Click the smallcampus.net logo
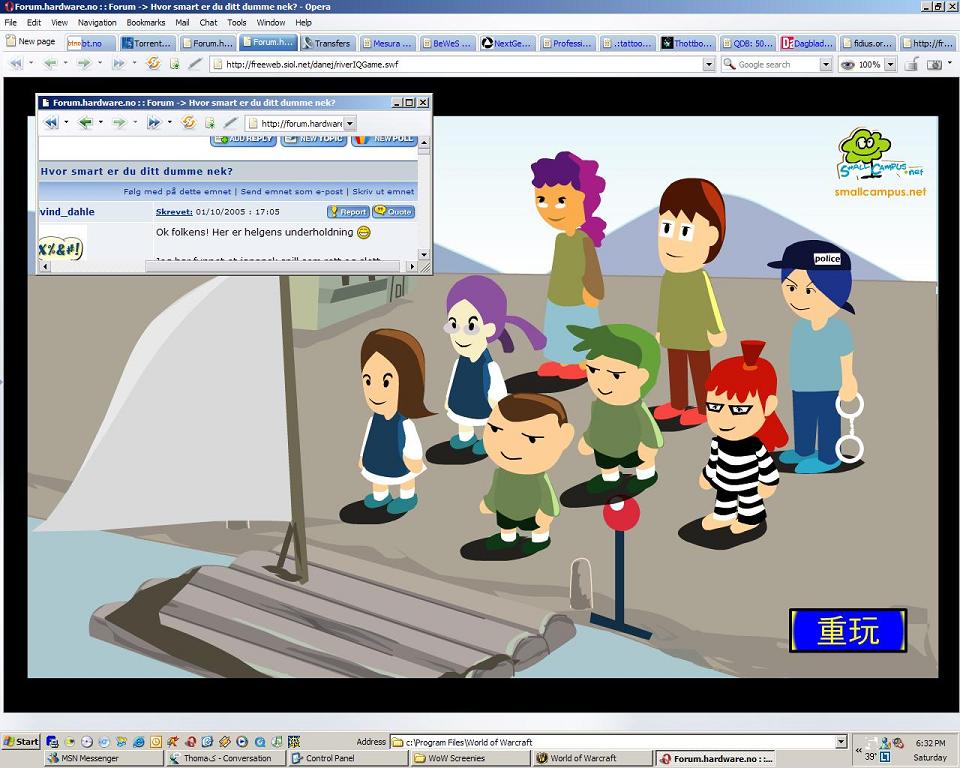960x768 pixels. pos(881,163)
